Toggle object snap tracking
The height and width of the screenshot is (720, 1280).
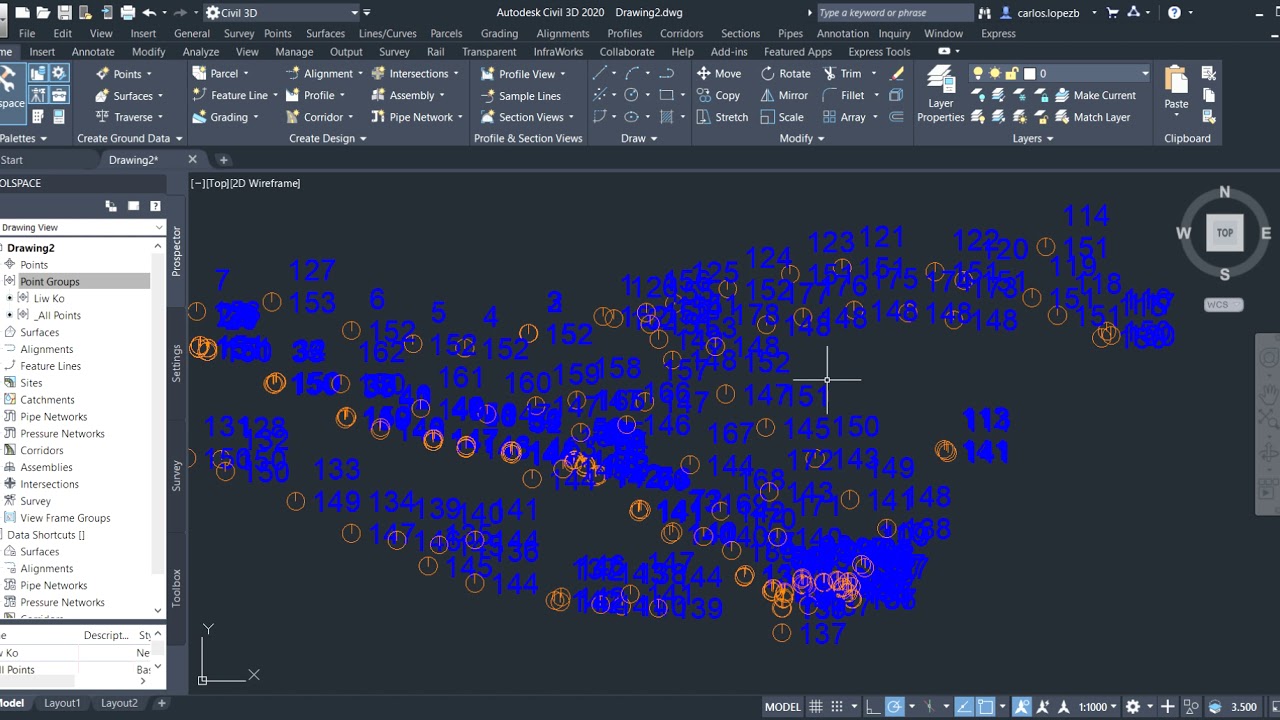pos(964,706)
